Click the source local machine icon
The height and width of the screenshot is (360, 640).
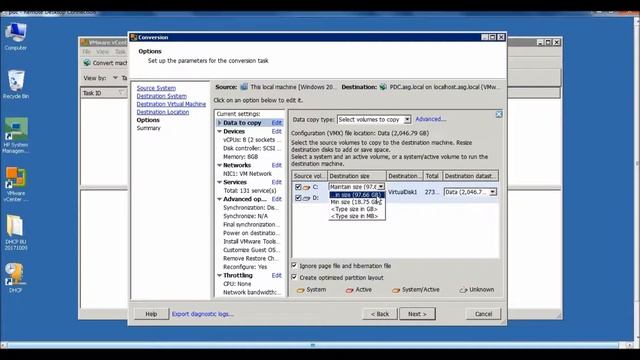click(x=244, y=87)
